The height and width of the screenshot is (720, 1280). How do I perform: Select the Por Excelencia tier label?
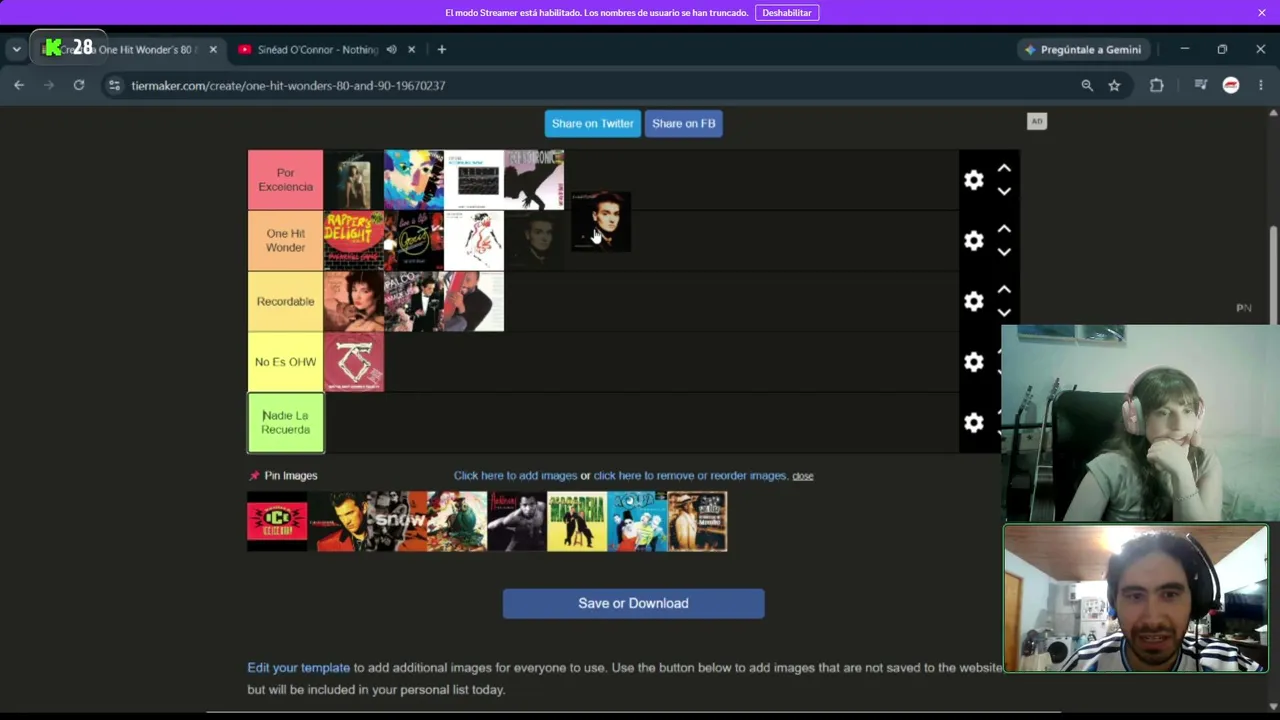pos(285,180)
